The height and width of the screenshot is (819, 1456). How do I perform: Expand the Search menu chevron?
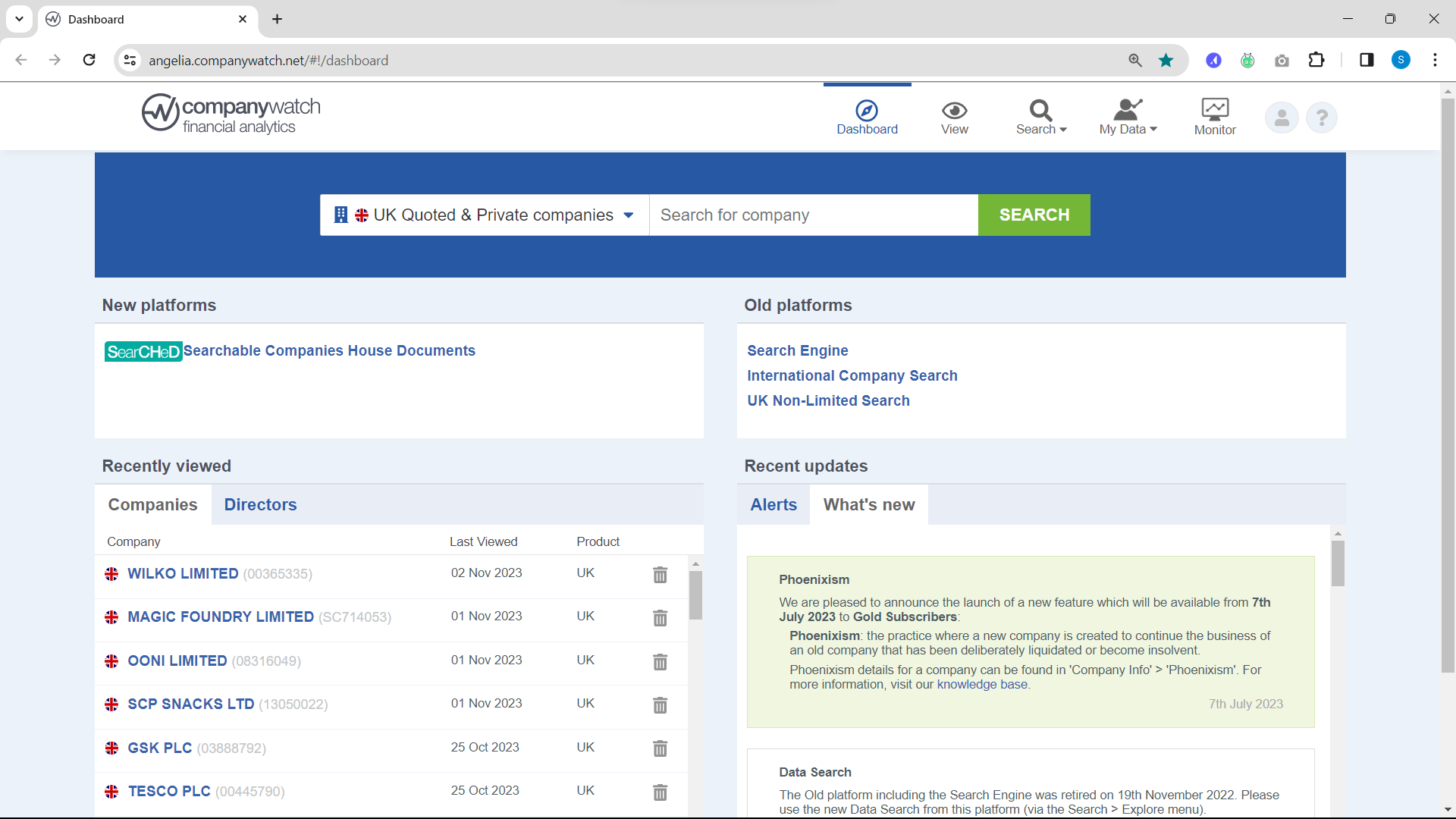1062,129
